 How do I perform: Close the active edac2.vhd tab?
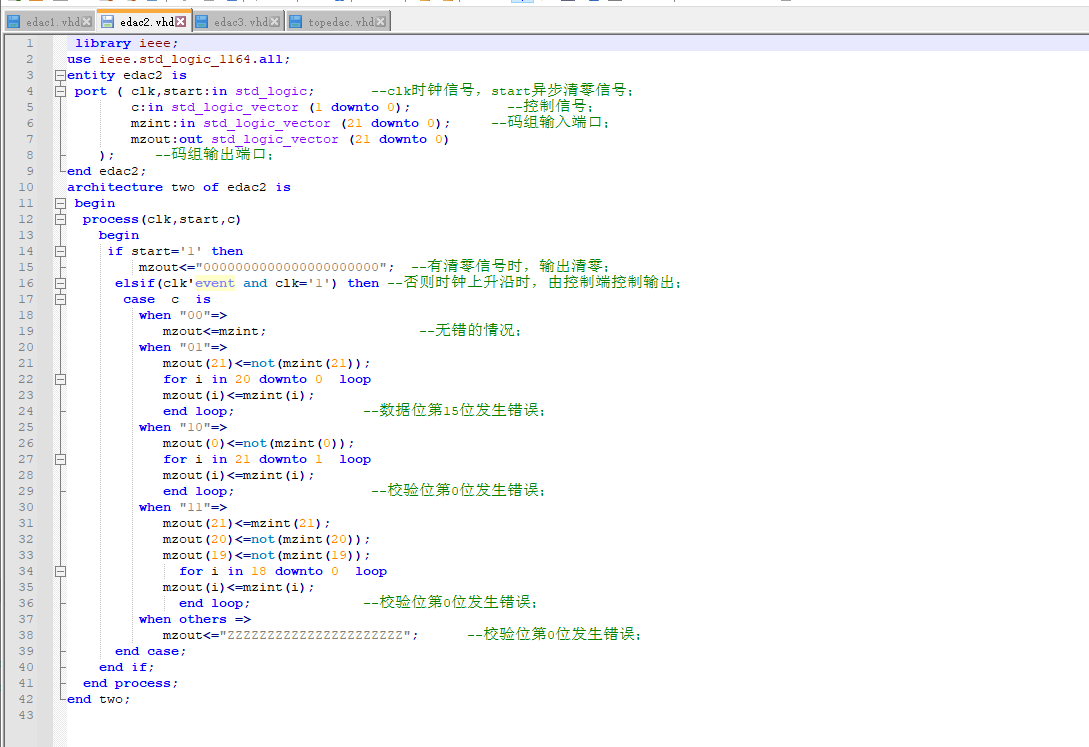181,22
